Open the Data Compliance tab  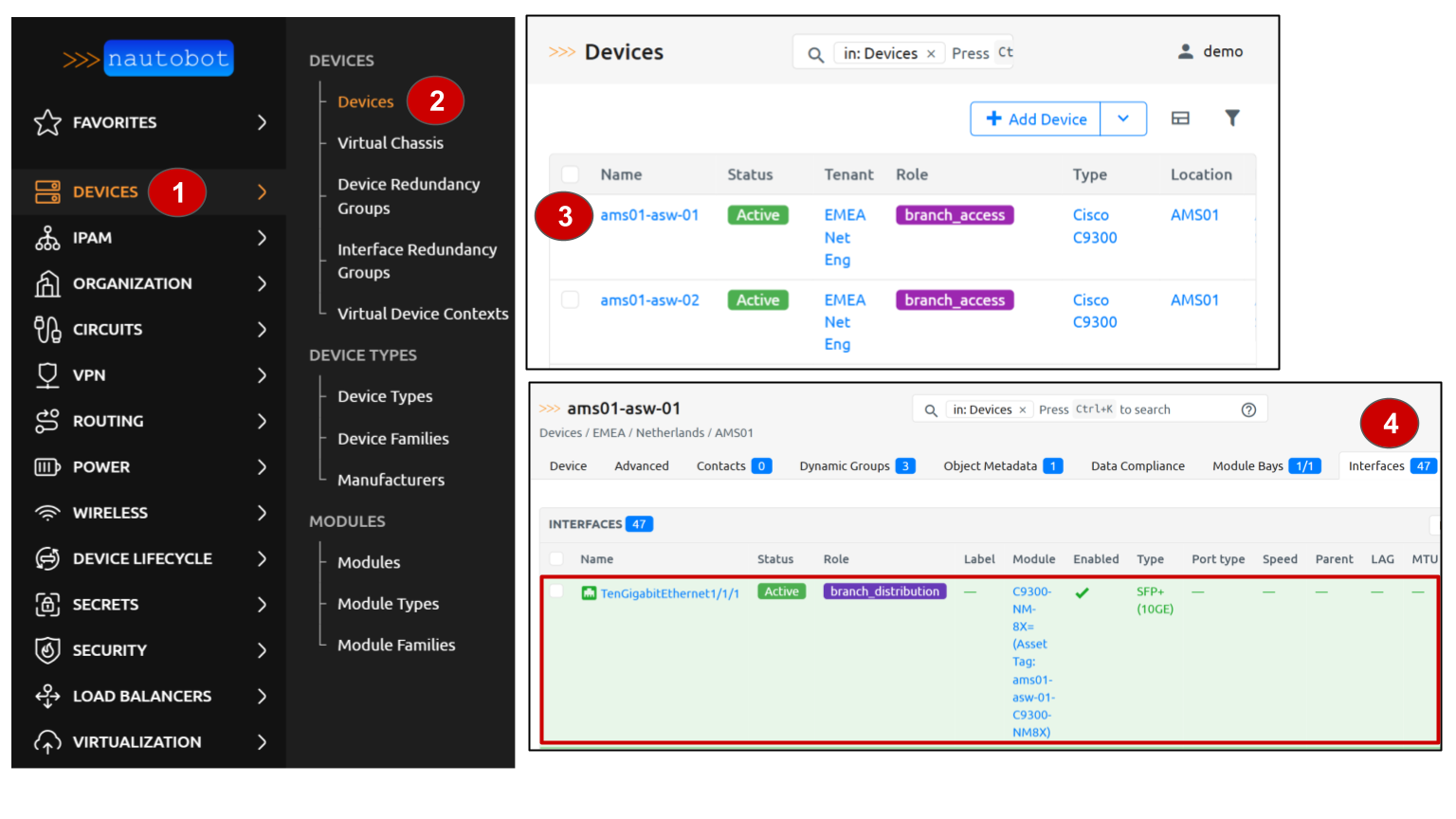(1137, 465)
